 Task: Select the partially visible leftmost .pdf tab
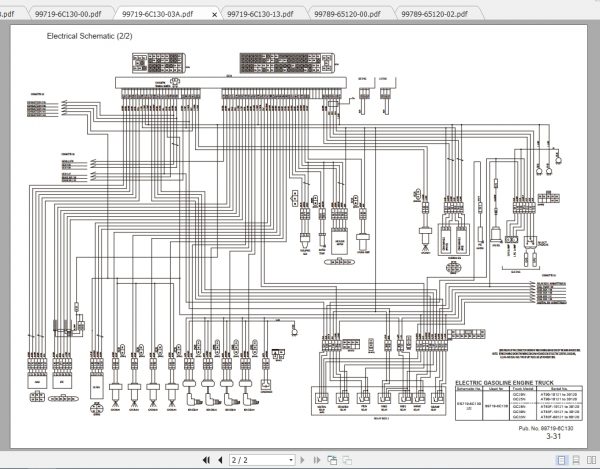tap(8, 14)
